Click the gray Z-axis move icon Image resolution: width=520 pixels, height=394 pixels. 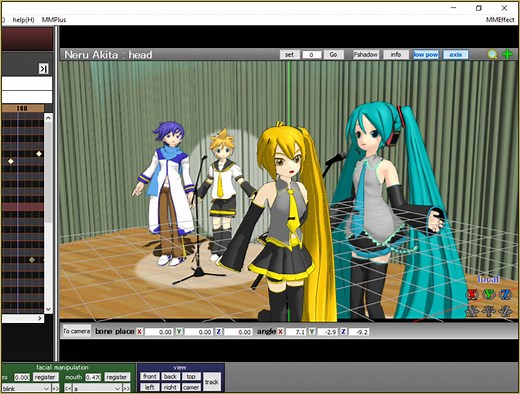point(505,311)
